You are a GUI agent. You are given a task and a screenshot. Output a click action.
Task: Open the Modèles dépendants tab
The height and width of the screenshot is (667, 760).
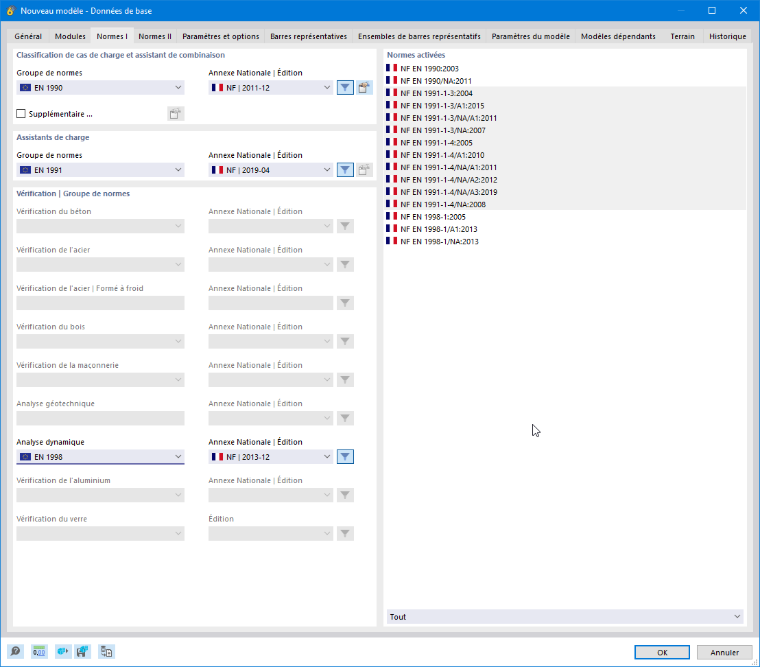point(618,36)
